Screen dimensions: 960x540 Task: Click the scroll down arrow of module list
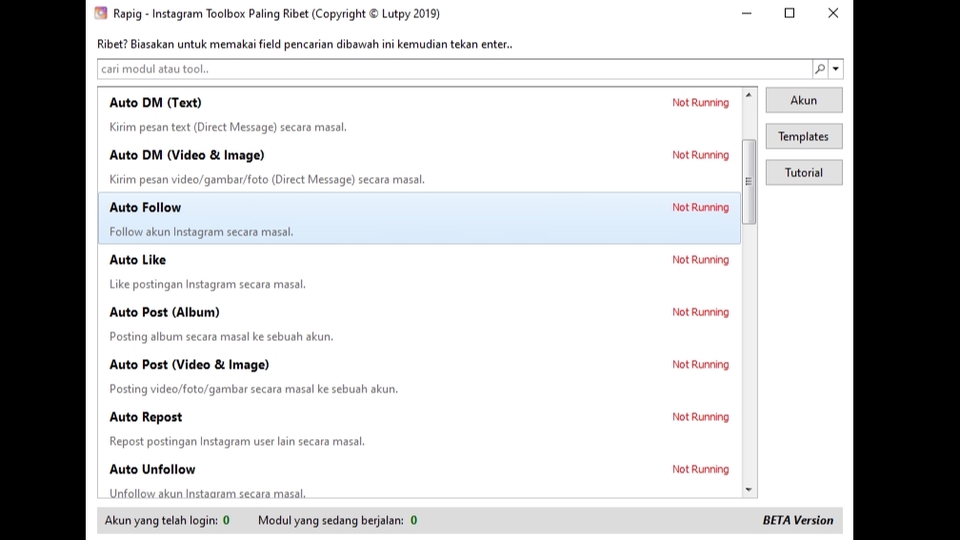(749, 490)
